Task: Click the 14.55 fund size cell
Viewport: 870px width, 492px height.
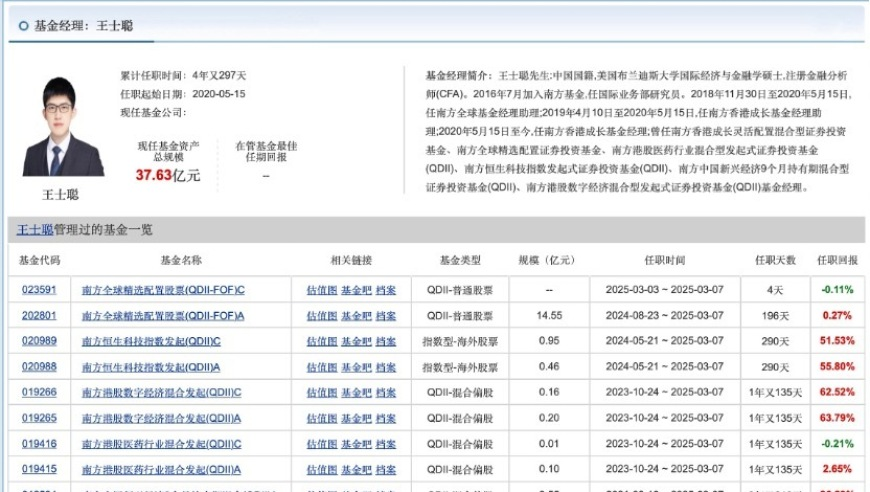Action: click(x=549, y=315)
